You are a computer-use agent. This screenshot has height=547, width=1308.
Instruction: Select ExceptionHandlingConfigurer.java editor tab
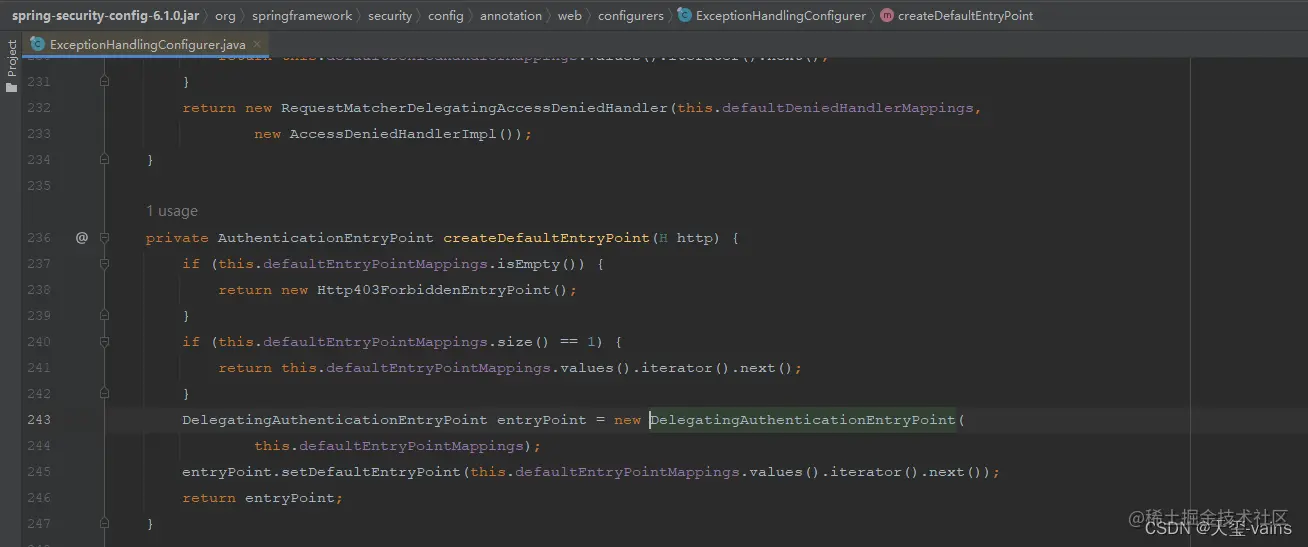(x=147, y=45)
